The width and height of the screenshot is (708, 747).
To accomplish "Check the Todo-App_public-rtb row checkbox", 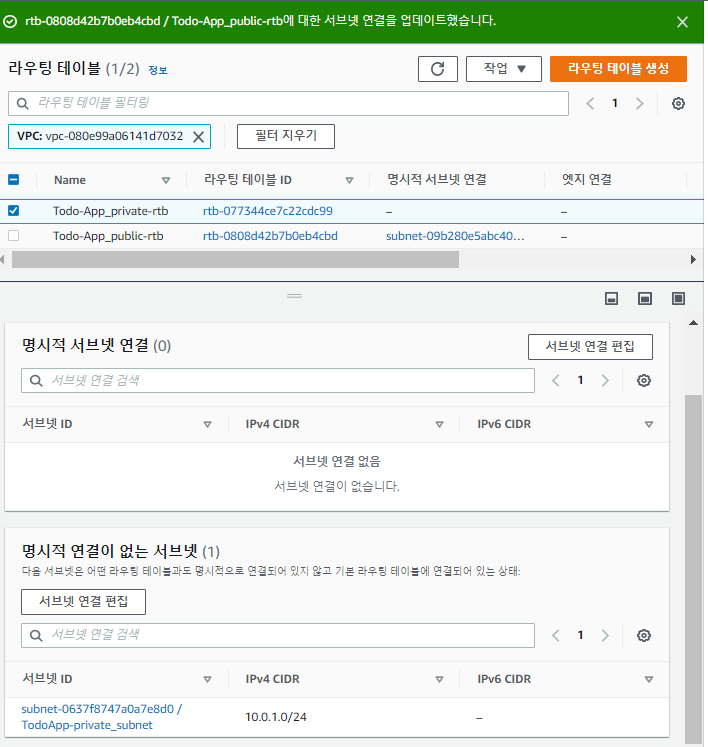I will 13,236.
